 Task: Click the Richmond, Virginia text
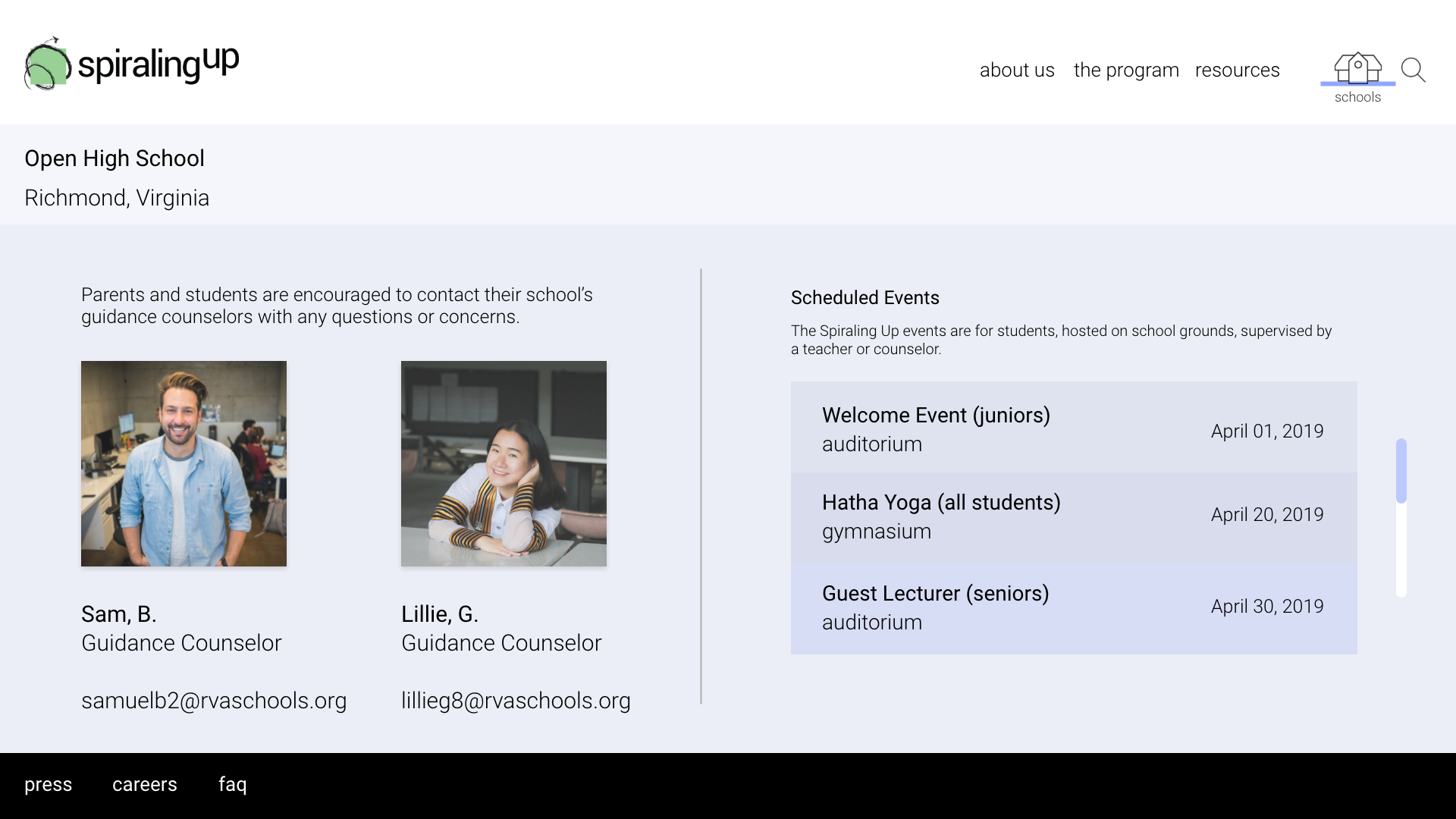click(x=117, y=198)
